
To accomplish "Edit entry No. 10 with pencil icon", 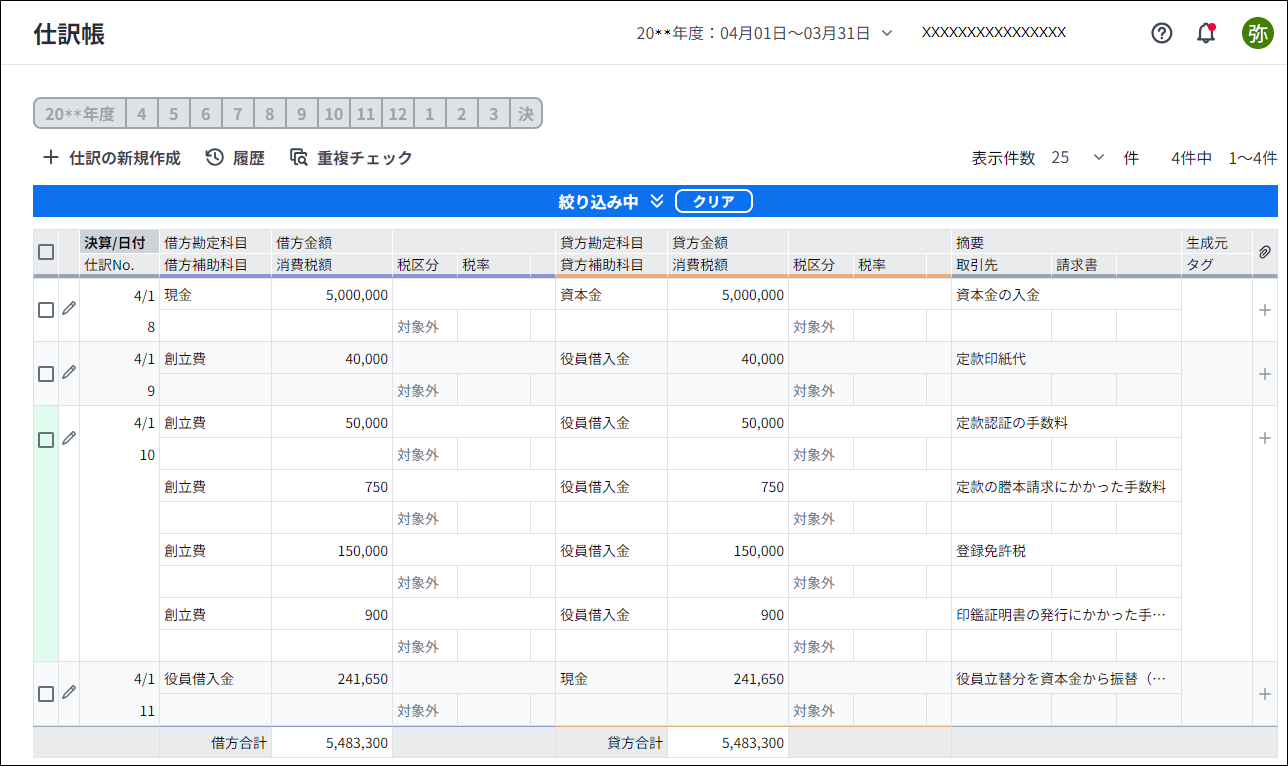I will (x=68, y=438).
